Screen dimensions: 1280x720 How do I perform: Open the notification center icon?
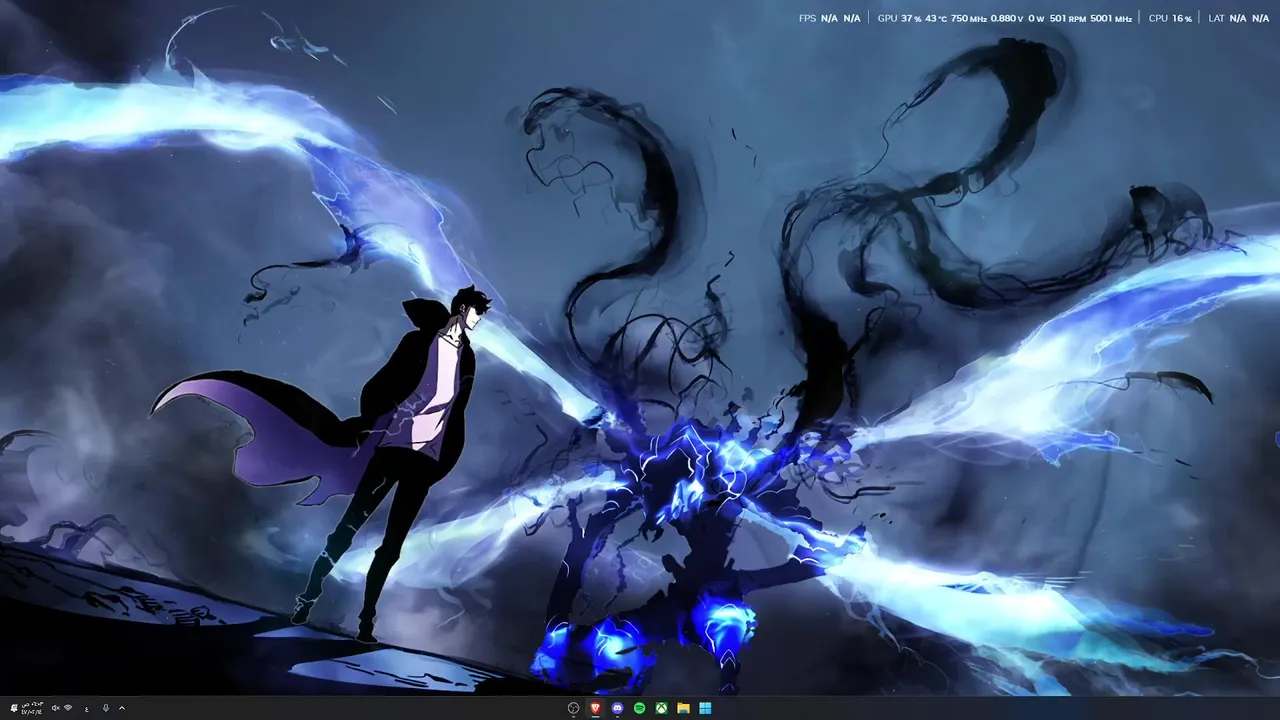point(14,708)
